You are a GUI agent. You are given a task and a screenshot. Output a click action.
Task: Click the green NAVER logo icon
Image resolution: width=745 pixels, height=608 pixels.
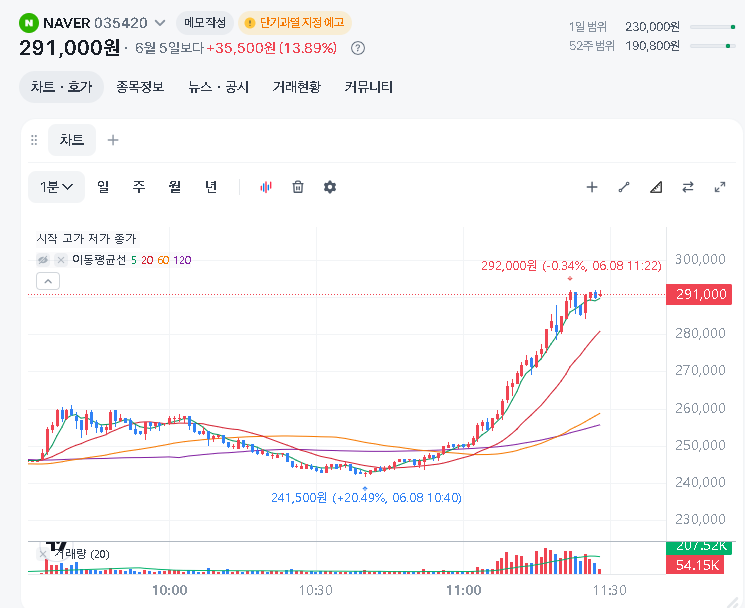[29, 23]
